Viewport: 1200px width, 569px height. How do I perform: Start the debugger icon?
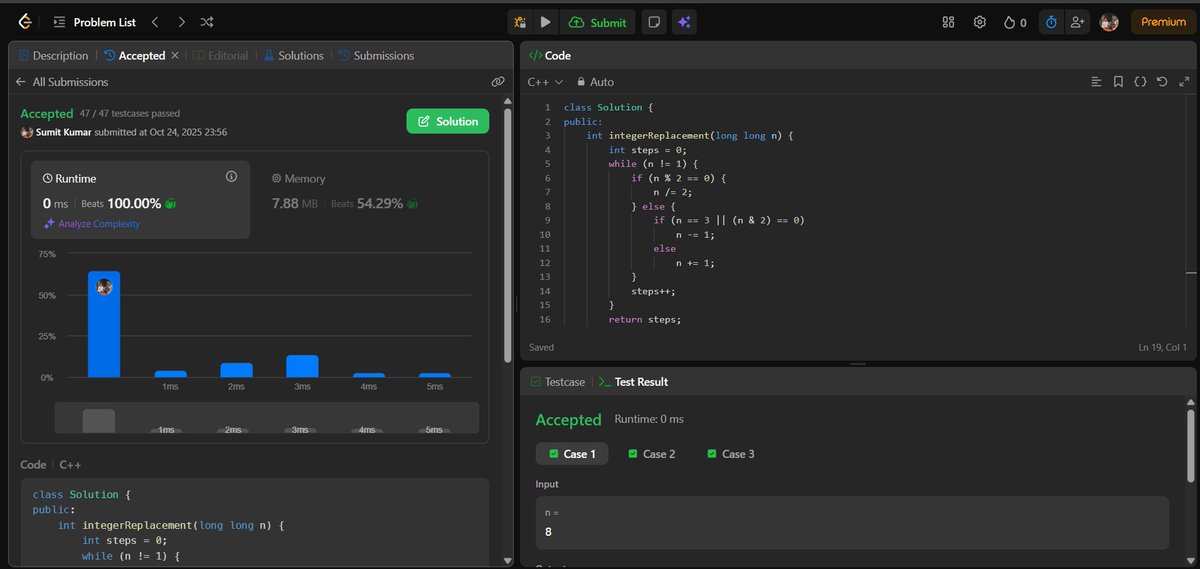(520, 22)
